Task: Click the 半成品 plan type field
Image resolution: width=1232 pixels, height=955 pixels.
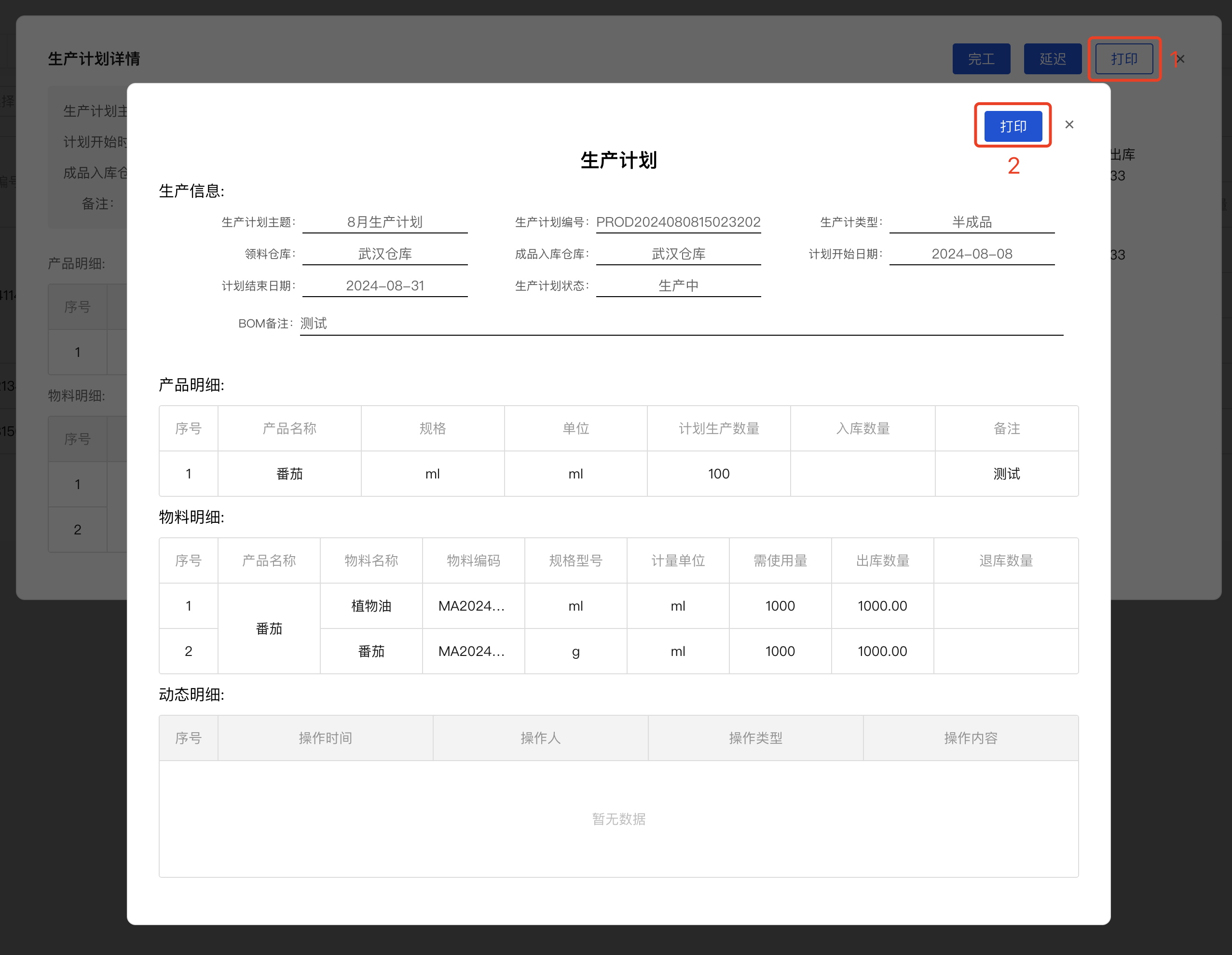Action: tap(972, 222)
